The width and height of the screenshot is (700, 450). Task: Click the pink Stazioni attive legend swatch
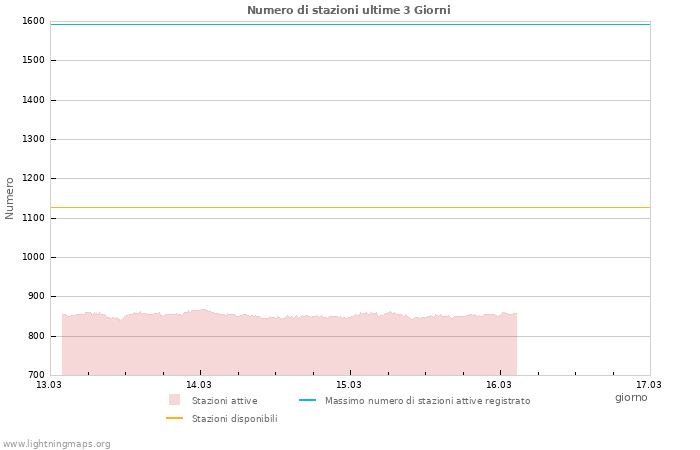pos(174,400)
